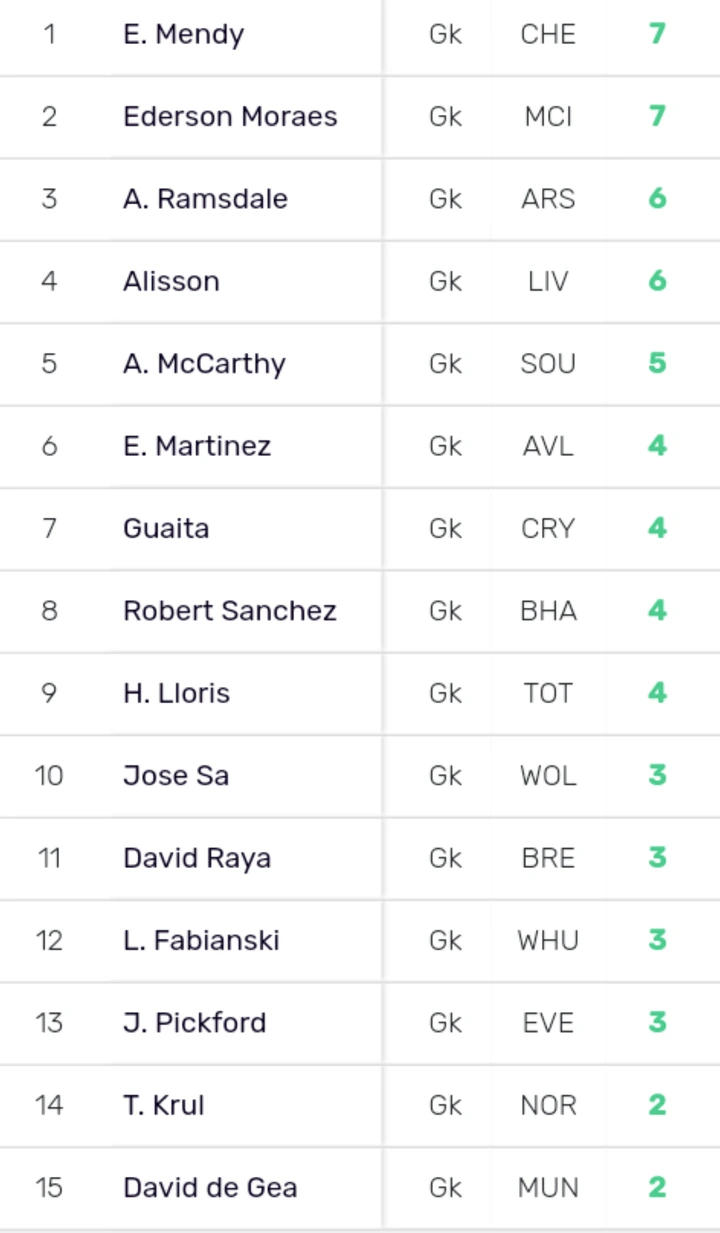Select David Raya's name
The image size is (720, 1233).
197,858
